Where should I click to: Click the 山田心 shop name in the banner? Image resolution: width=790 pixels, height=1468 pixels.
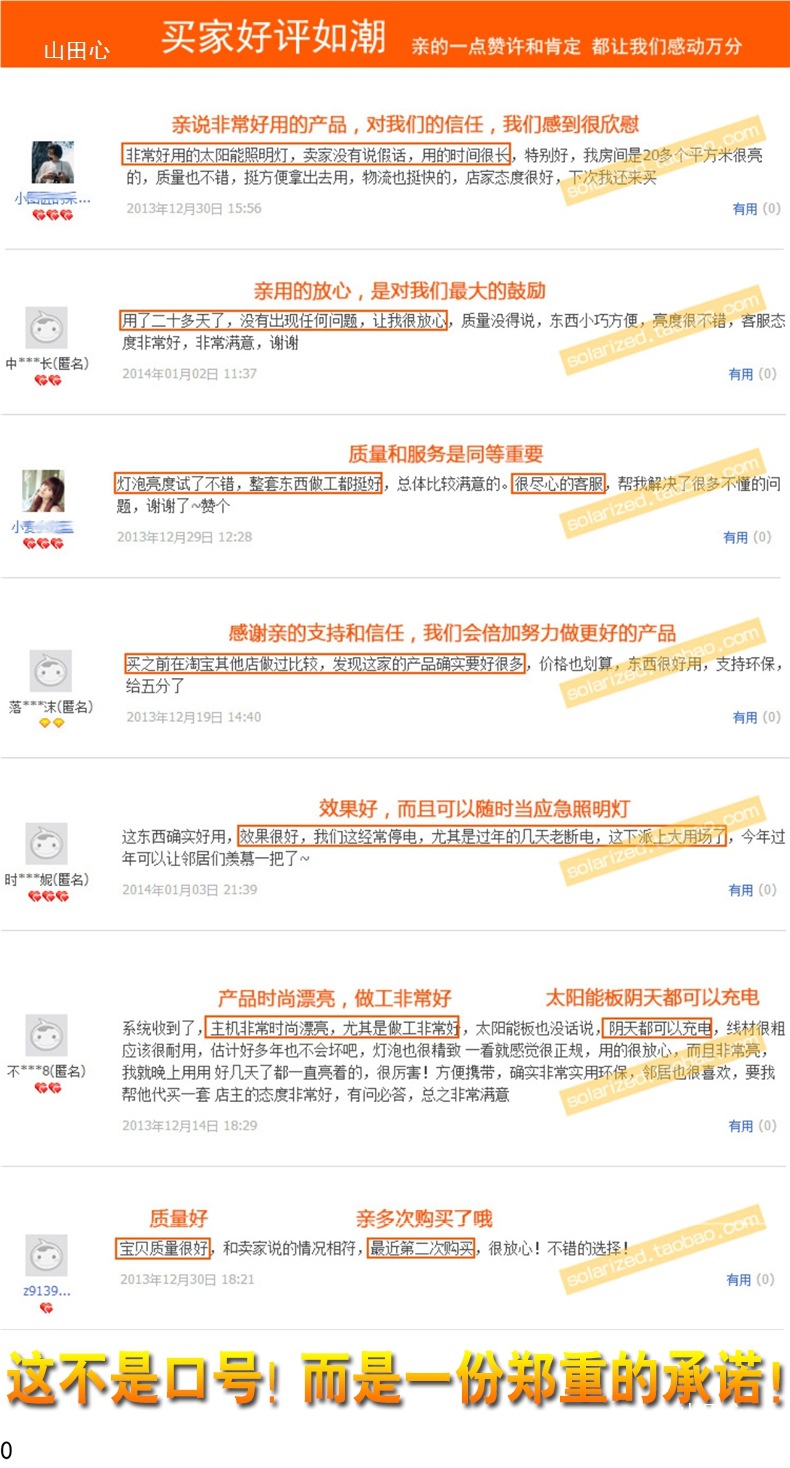coord(76,51)
